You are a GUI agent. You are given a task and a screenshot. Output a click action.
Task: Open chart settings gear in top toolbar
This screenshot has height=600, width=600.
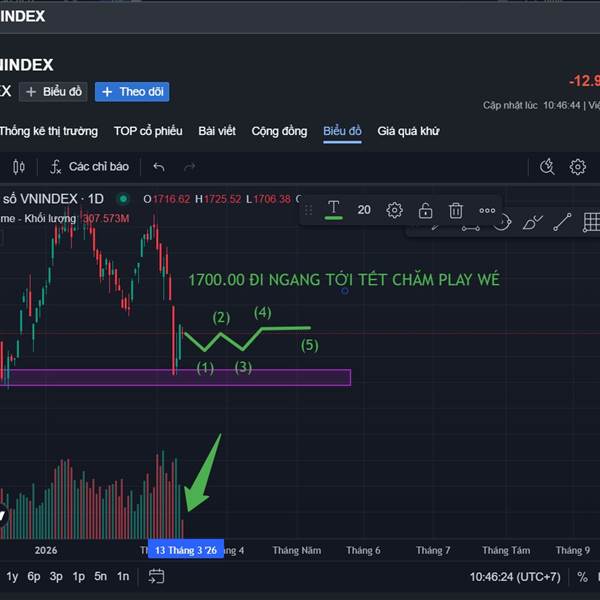[x=577, y=167]
